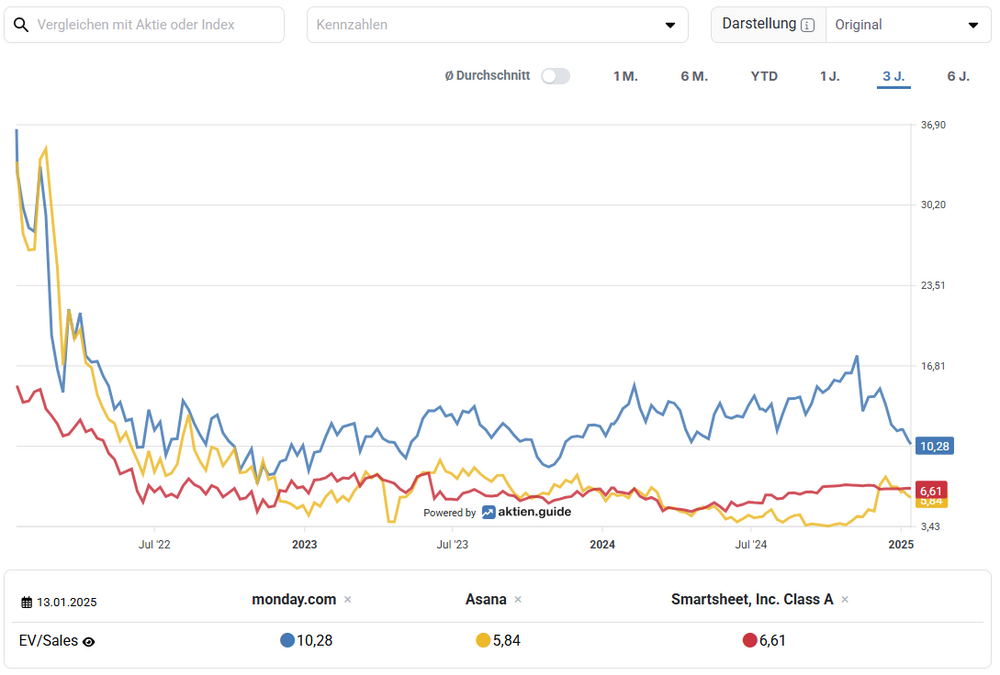Click the Kennzahlen dropdown arrow
The image size is (1000, 675).
(x=670, y=25)
